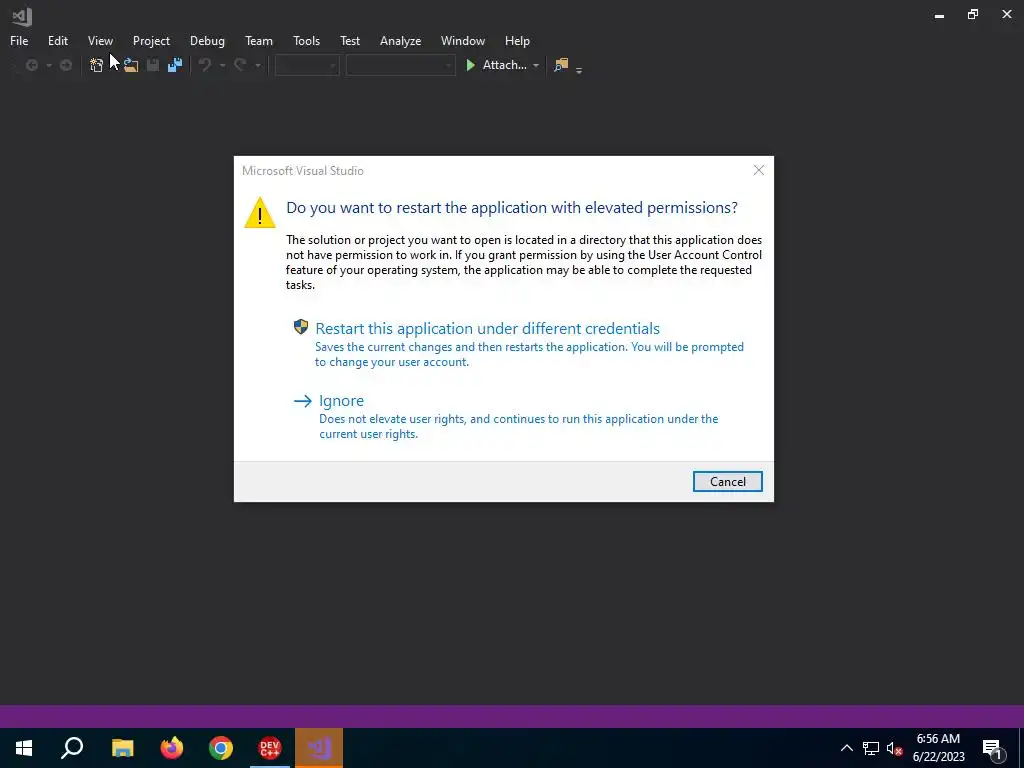Viewport: 1024px width, 768px height.
Task: Click the Find in Files toolbar icon
Action: (561, 65)
